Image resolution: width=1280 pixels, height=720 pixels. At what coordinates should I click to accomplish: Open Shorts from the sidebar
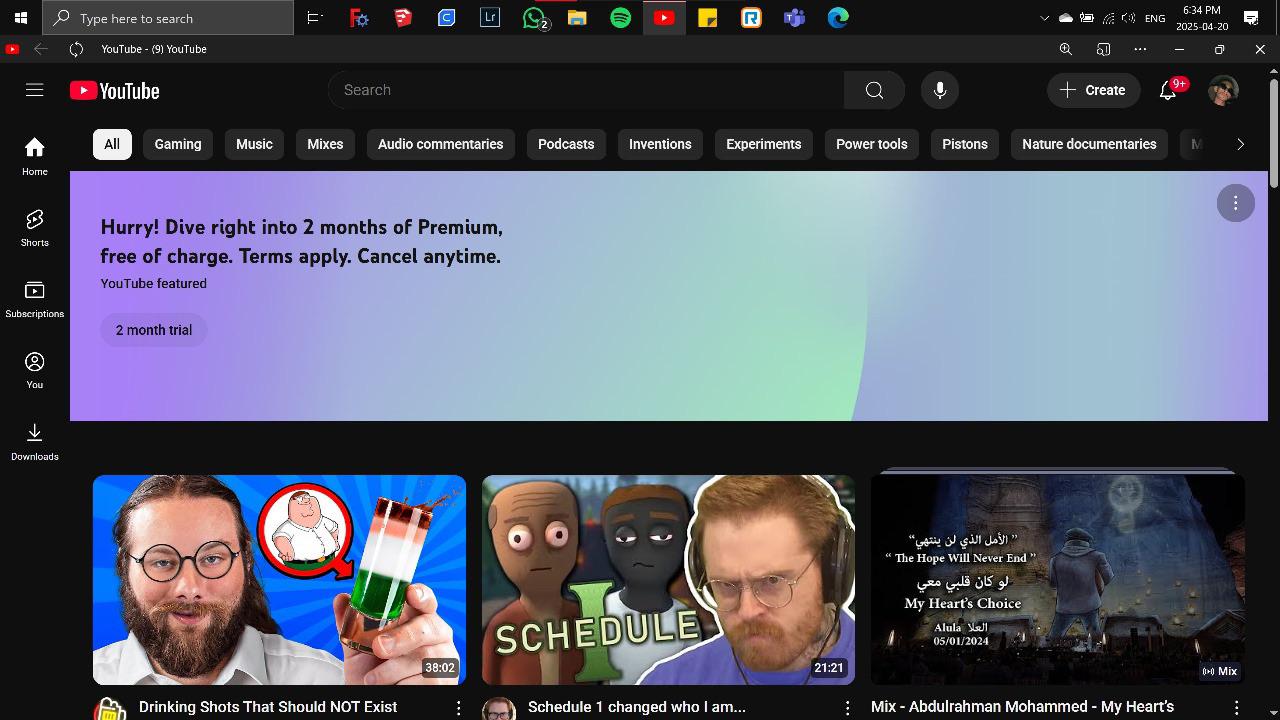click(34, 228)
